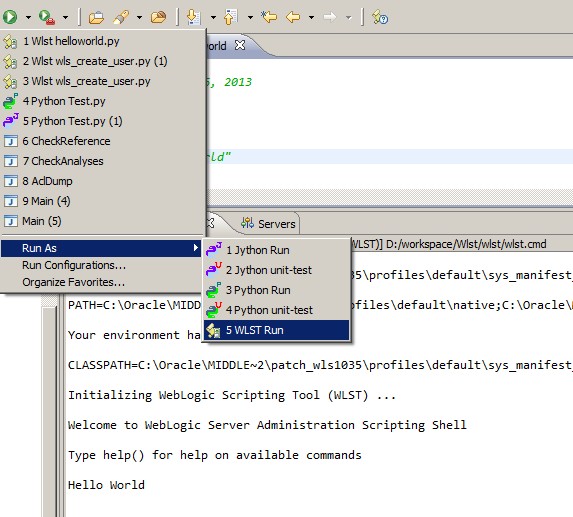This screenshot has width=573, height=517.
Task: Click the Open Task folder toolbar icon
Action: tap(158, 17)
